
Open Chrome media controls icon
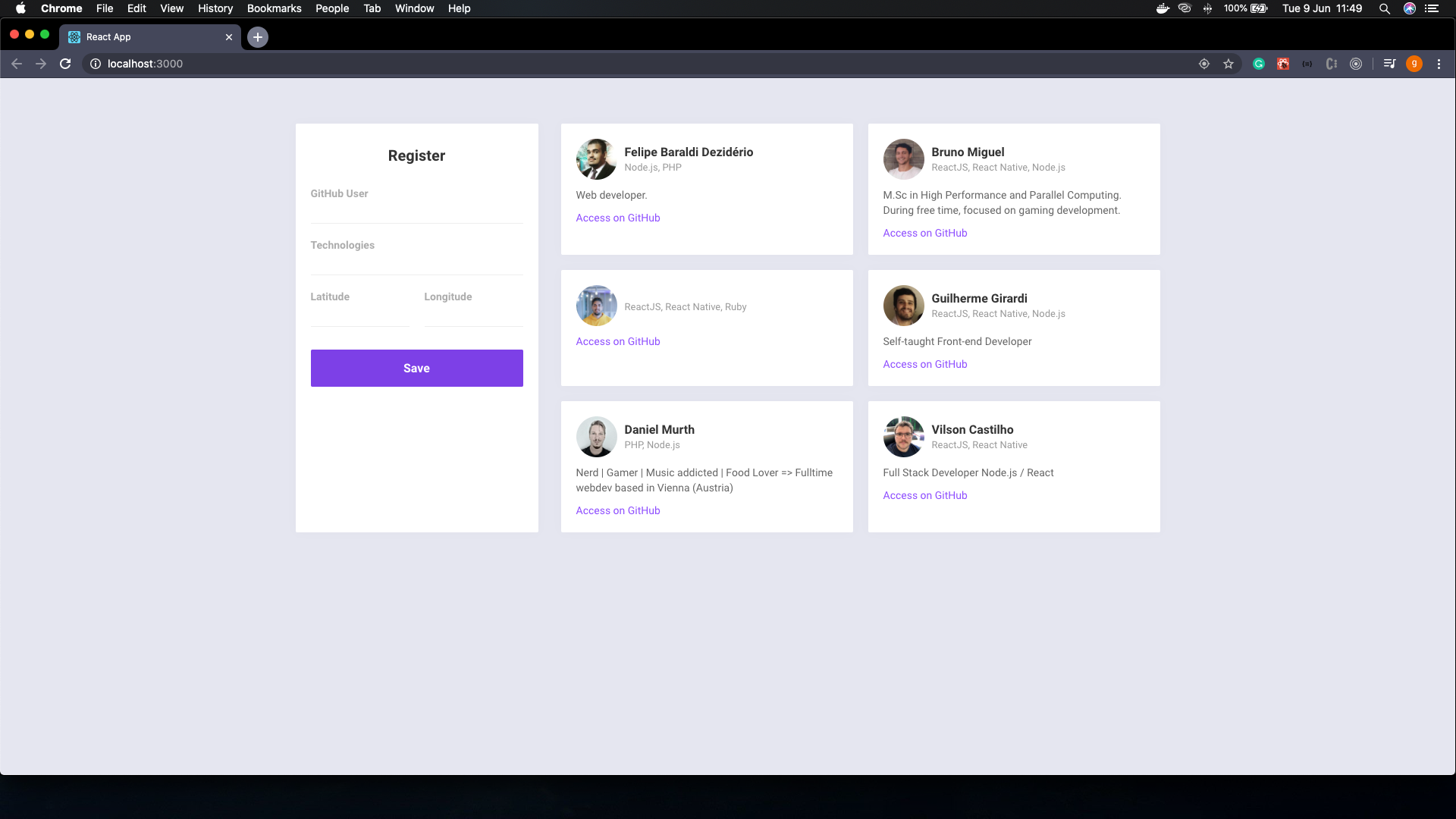click(x=1389, y=64)
